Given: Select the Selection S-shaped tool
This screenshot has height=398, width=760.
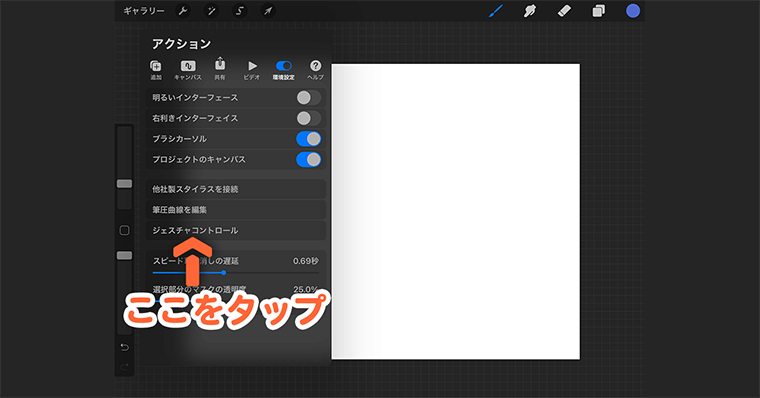Looking at the screenshot, I should pos(239,11).
